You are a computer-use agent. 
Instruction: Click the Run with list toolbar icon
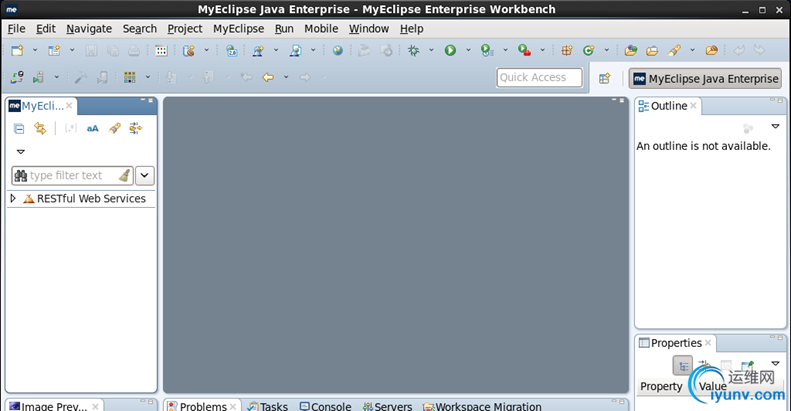point(487,50)
